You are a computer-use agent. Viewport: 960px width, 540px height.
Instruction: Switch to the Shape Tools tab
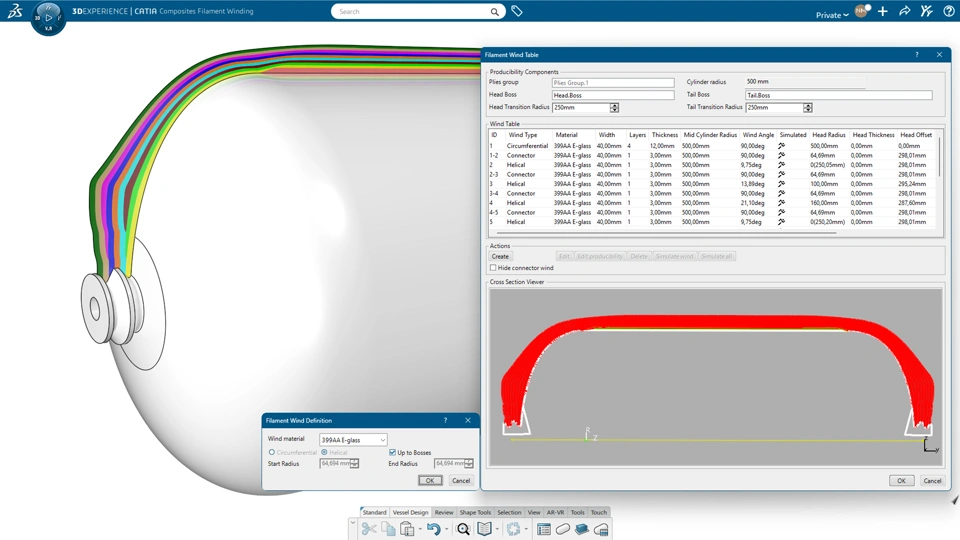click(x=475, y=512)
